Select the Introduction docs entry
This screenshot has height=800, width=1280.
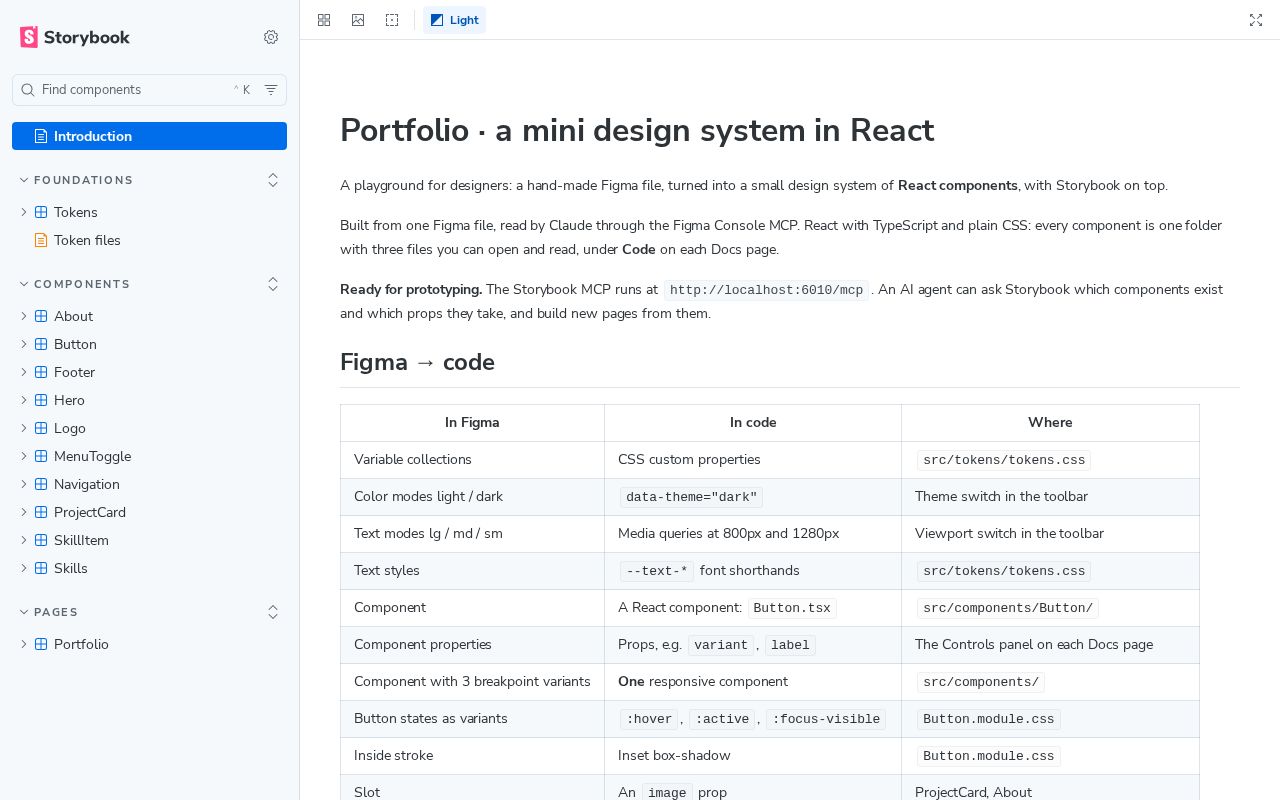149,136
